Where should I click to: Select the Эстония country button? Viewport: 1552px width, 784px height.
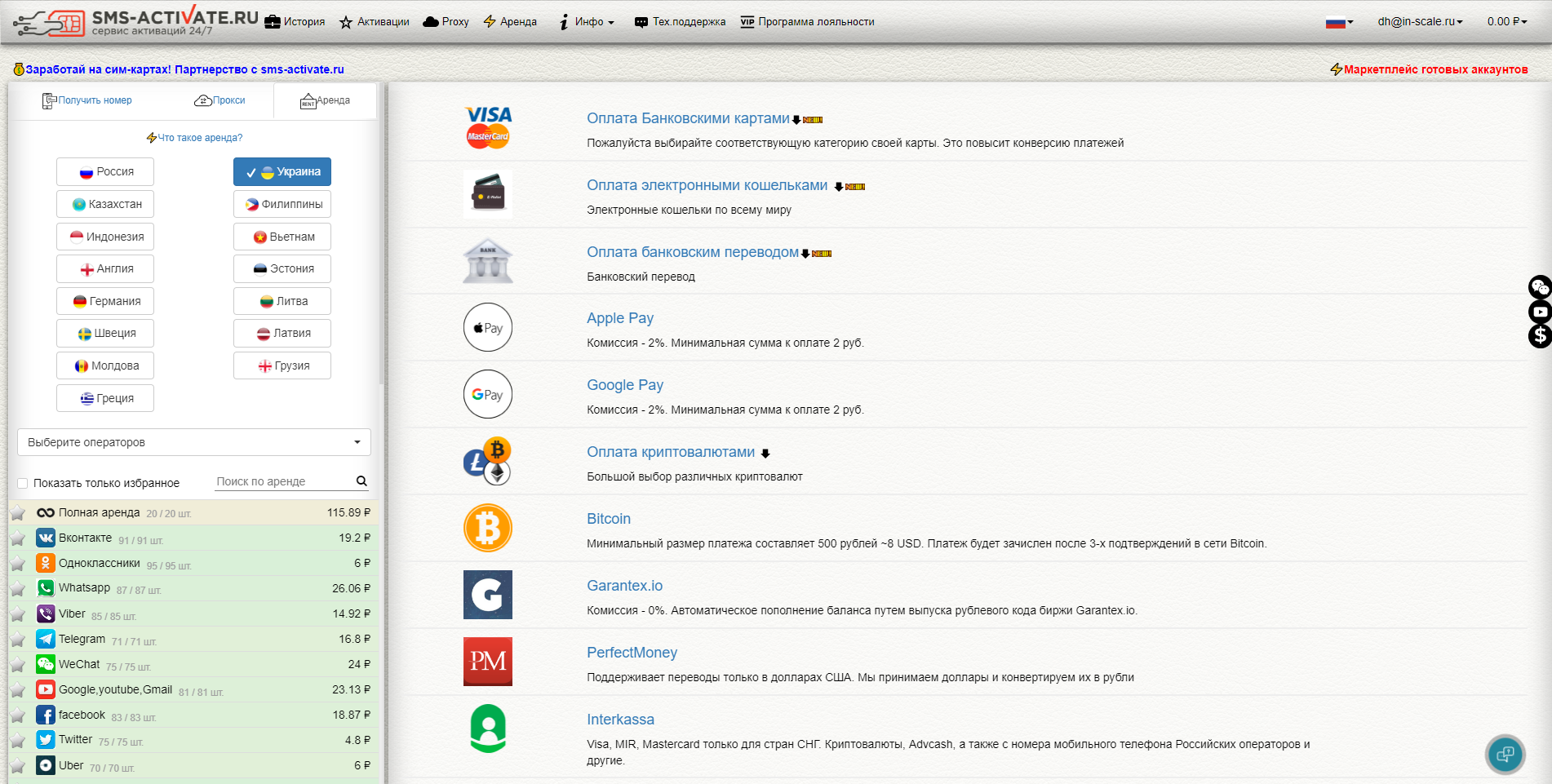[282, 268]
